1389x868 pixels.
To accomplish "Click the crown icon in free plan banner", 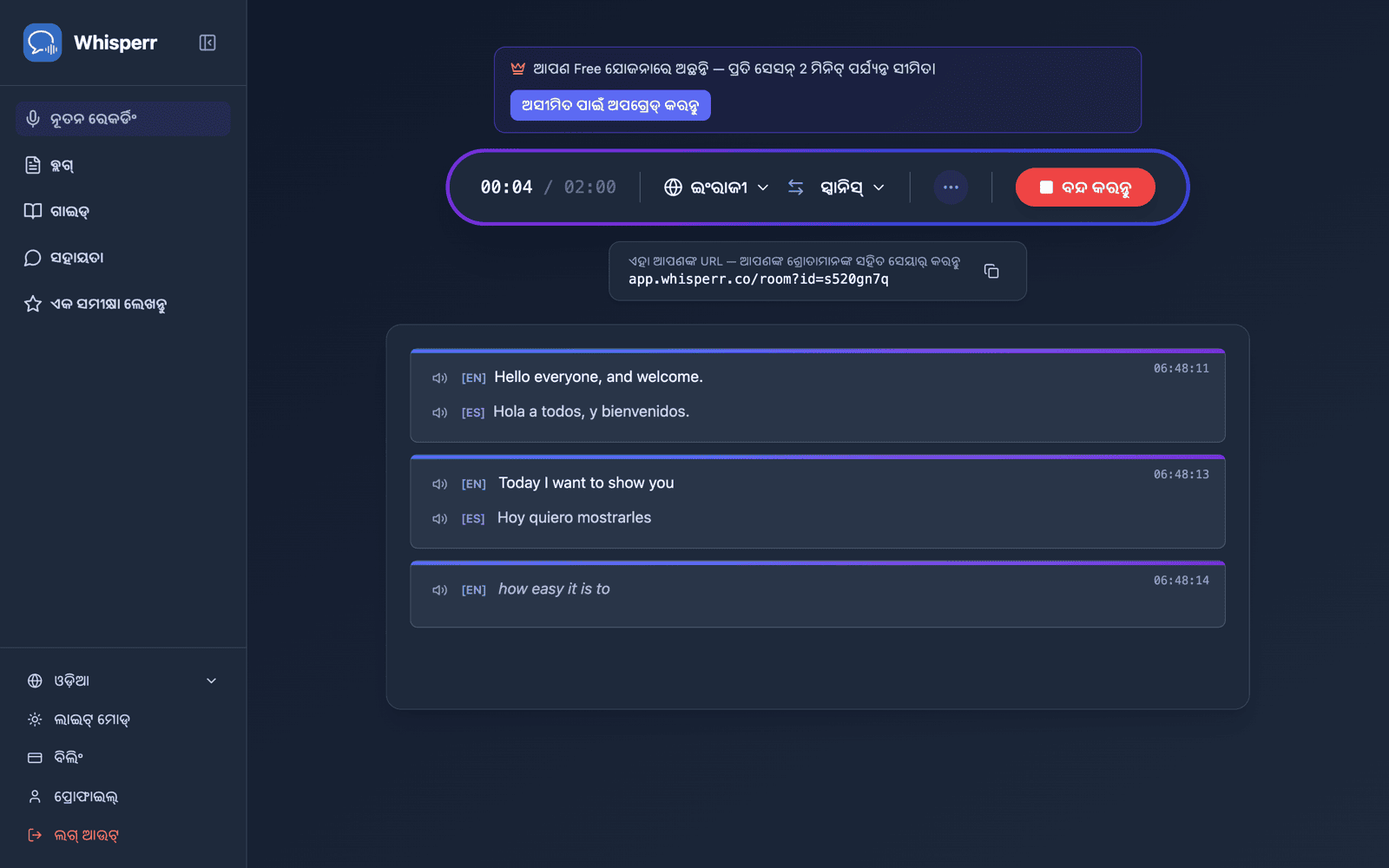I will tap(518, 69).
